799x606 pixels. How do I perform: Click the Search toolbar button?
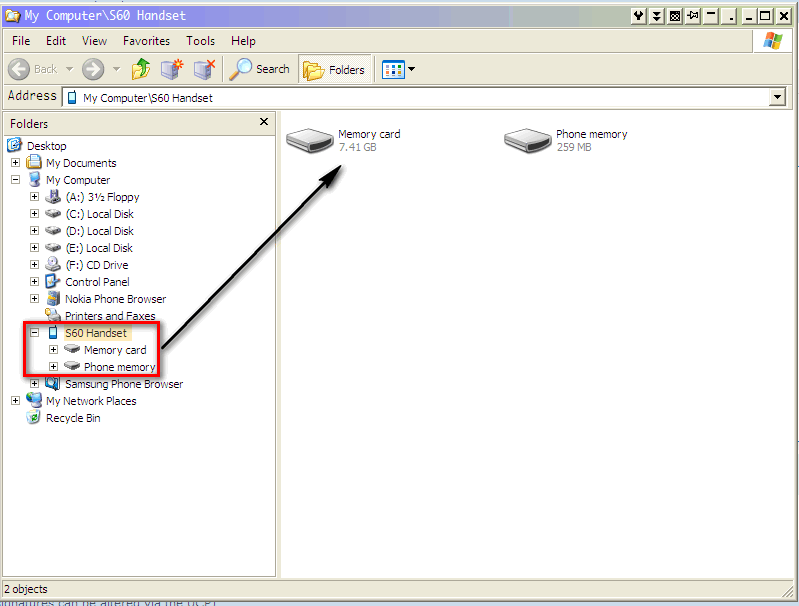[260, 69]
